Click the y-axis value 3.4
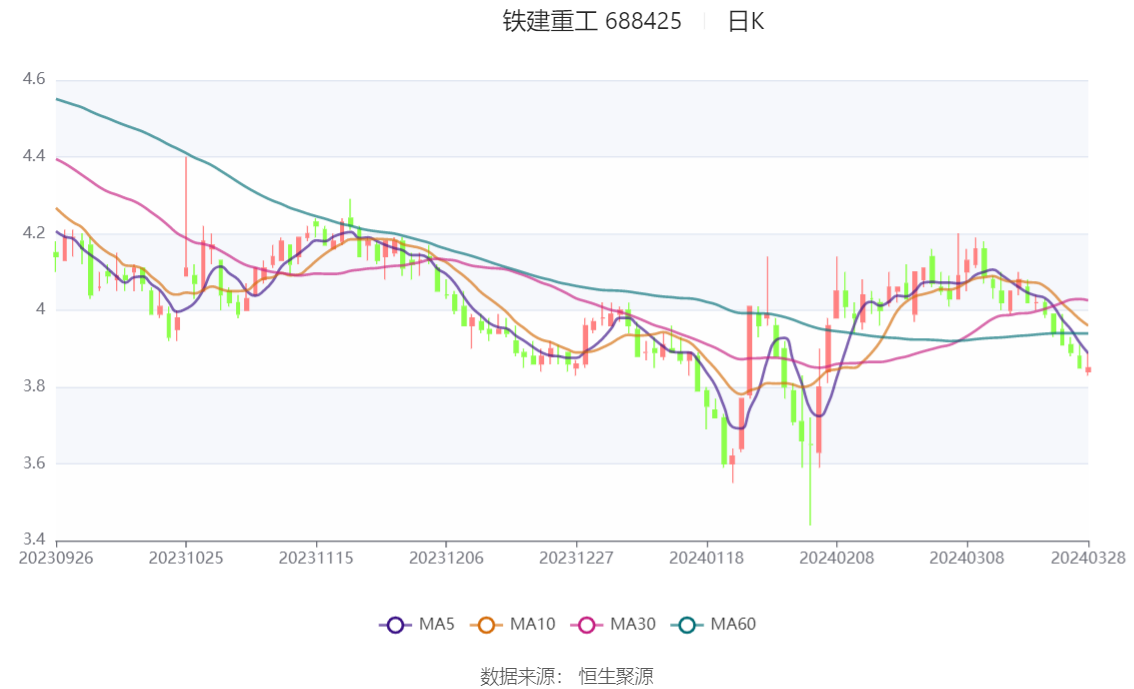The image size is (1134, 689). [x=34, y=539]
